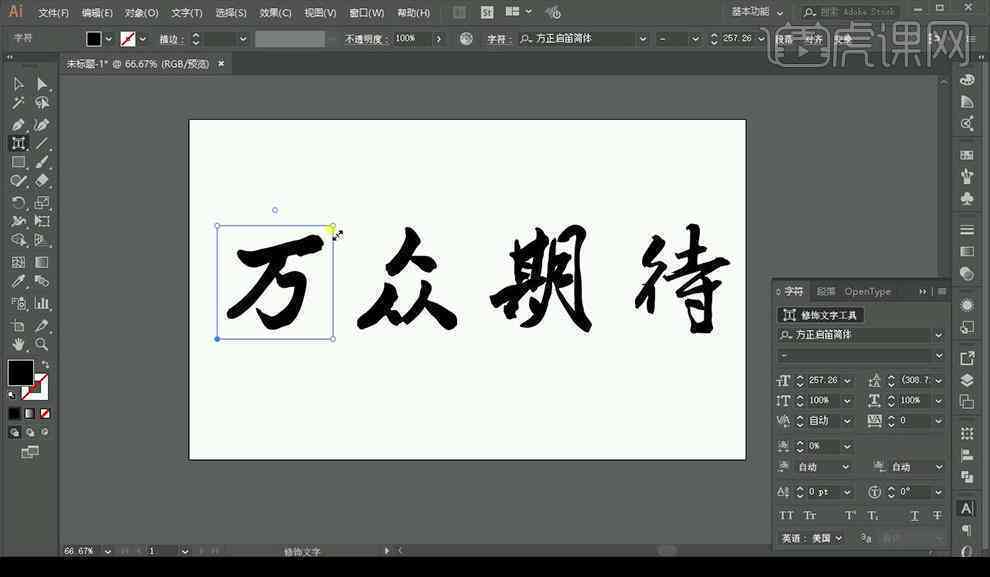Pick the Width warp tool
This screenshot has height=577, width=990.
pyautogui.click(x=18, y=221)
